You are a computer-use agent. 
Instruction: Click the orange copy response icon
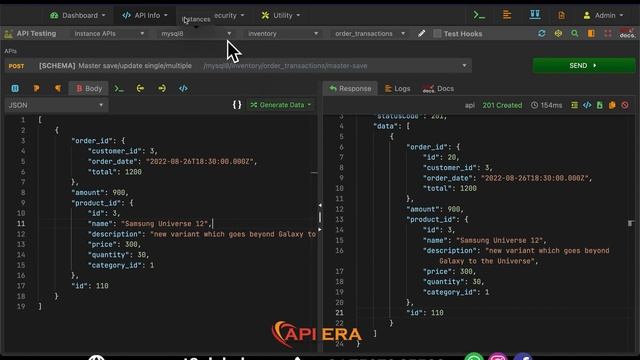click(x=612, y=105)
